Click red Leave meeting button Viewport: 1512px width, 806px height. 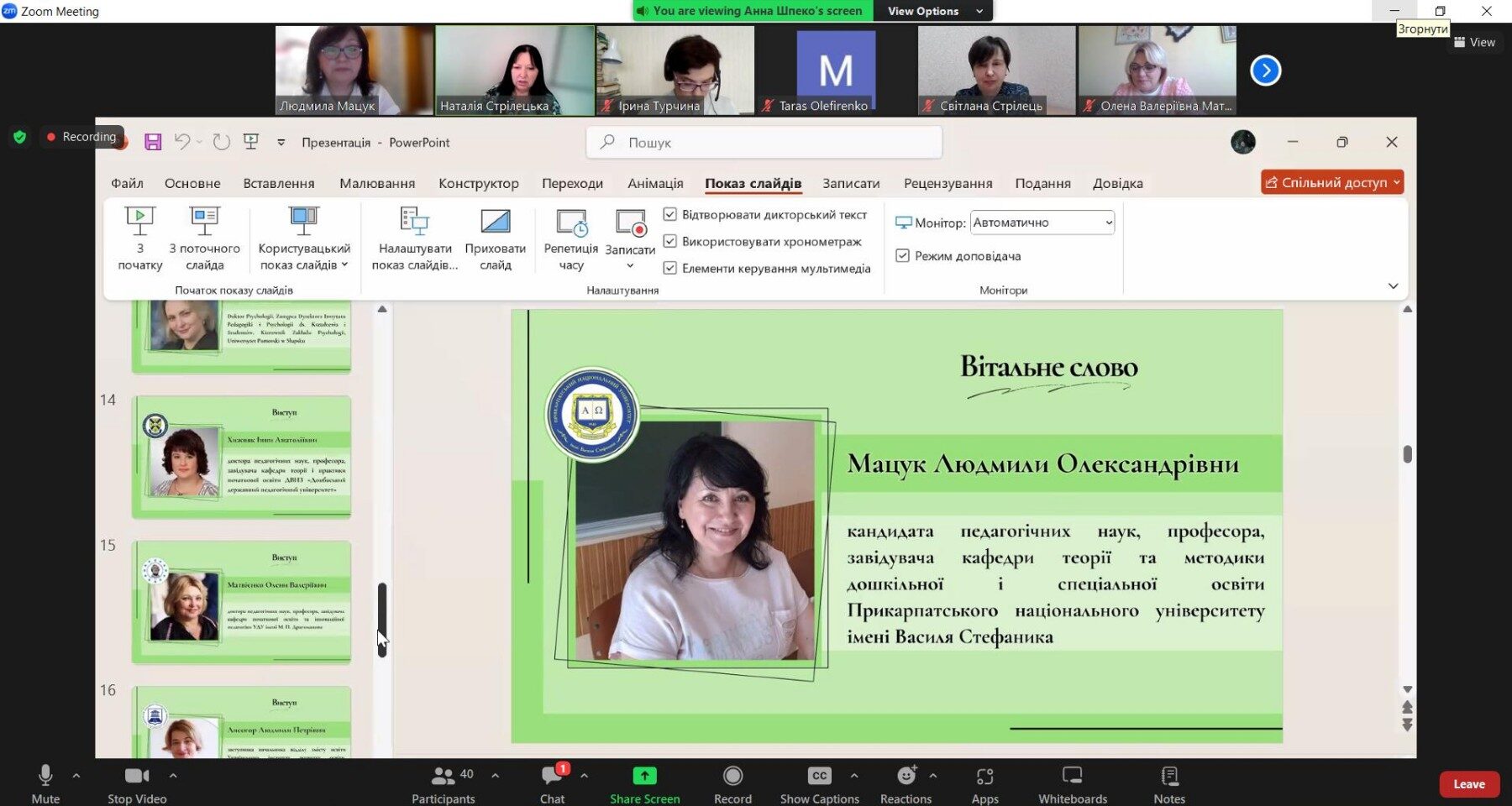coord(1469,784)
